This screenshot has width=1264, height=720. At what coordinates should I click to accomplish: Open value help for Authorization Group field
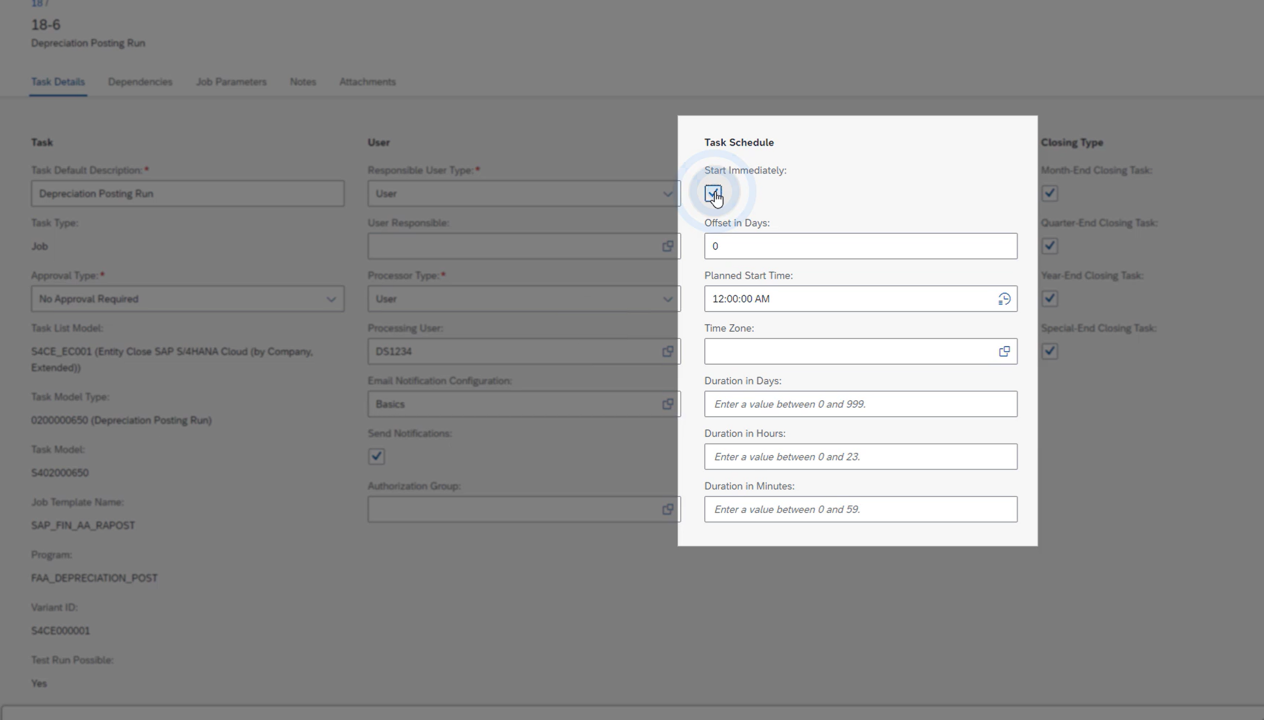[x=668, y=509]
